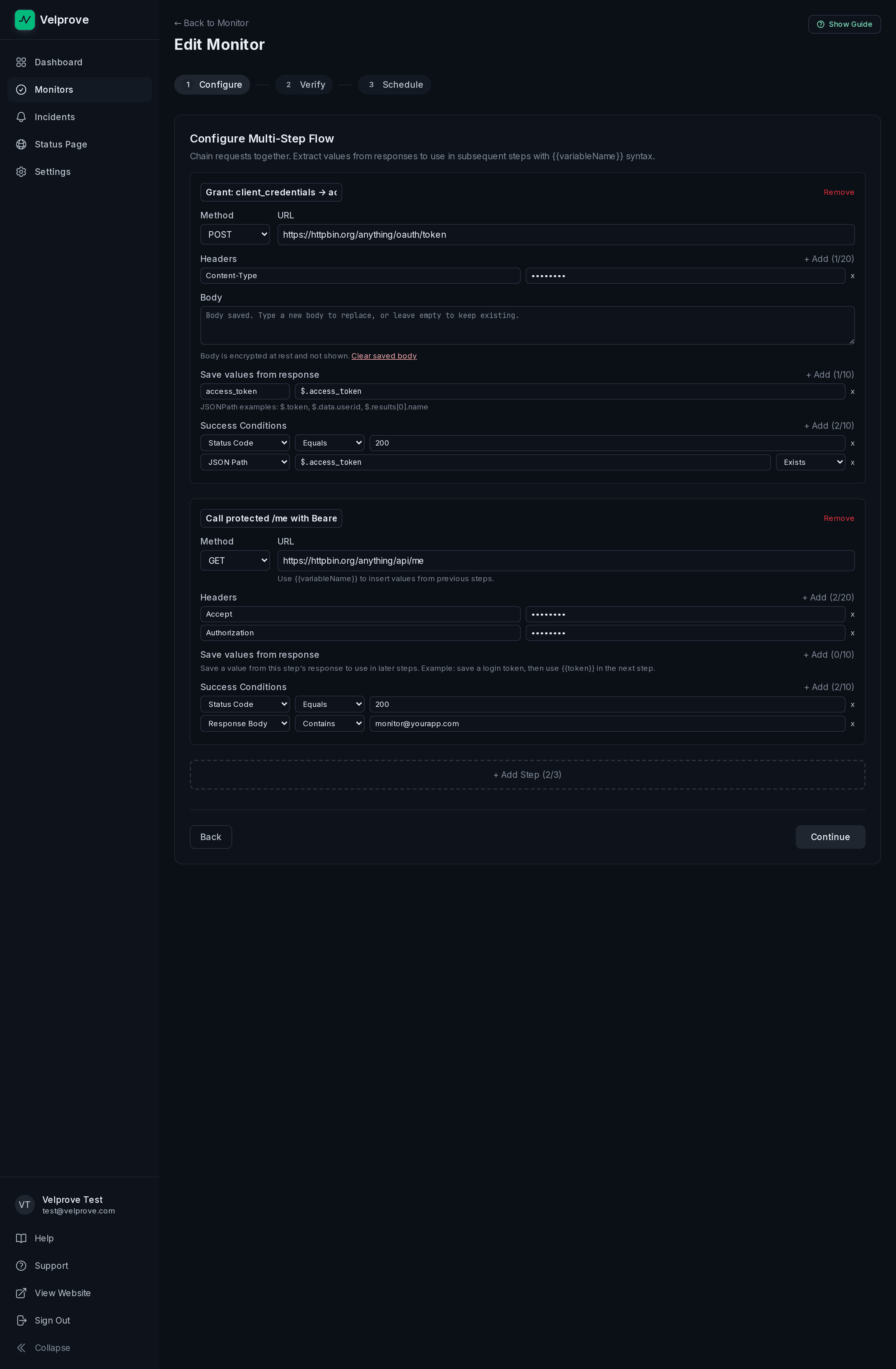Delete step 2 Status Code condition
Screen dimensions: 896x1369
(852, 705)
